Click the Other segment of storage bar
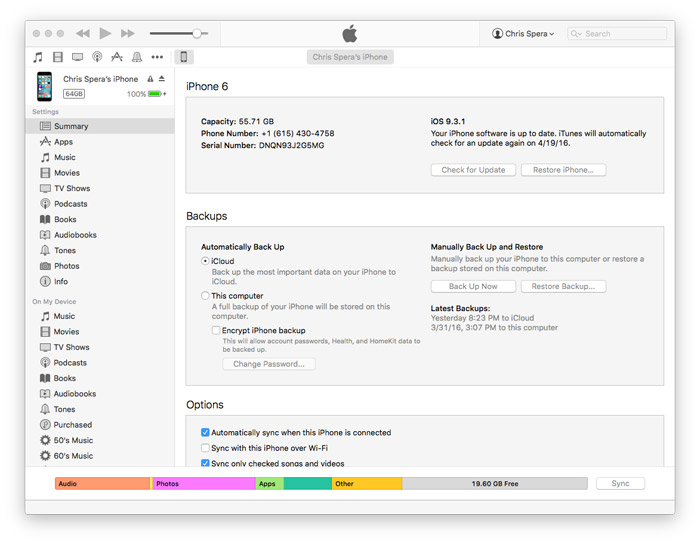Viewport: 700px width, 544px height. (367, 484)
